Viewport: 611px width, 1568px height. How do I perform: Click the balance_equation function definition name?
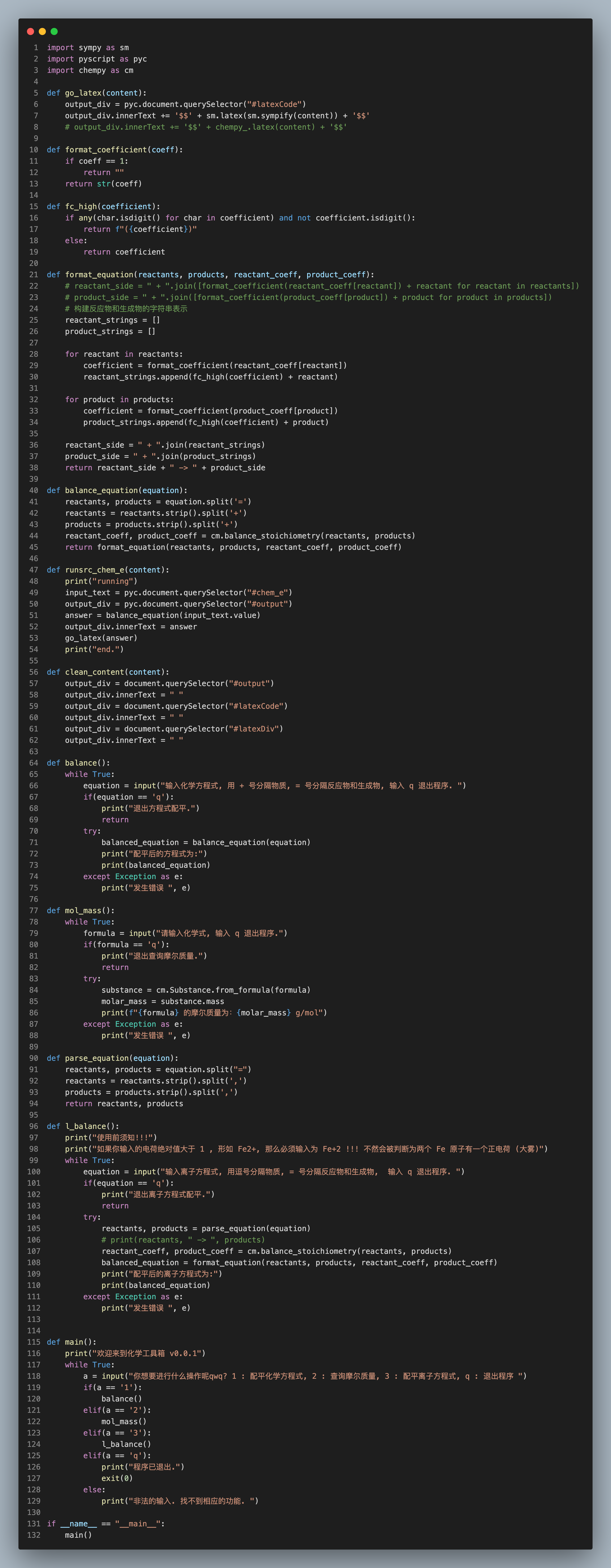tap(102, 491)
